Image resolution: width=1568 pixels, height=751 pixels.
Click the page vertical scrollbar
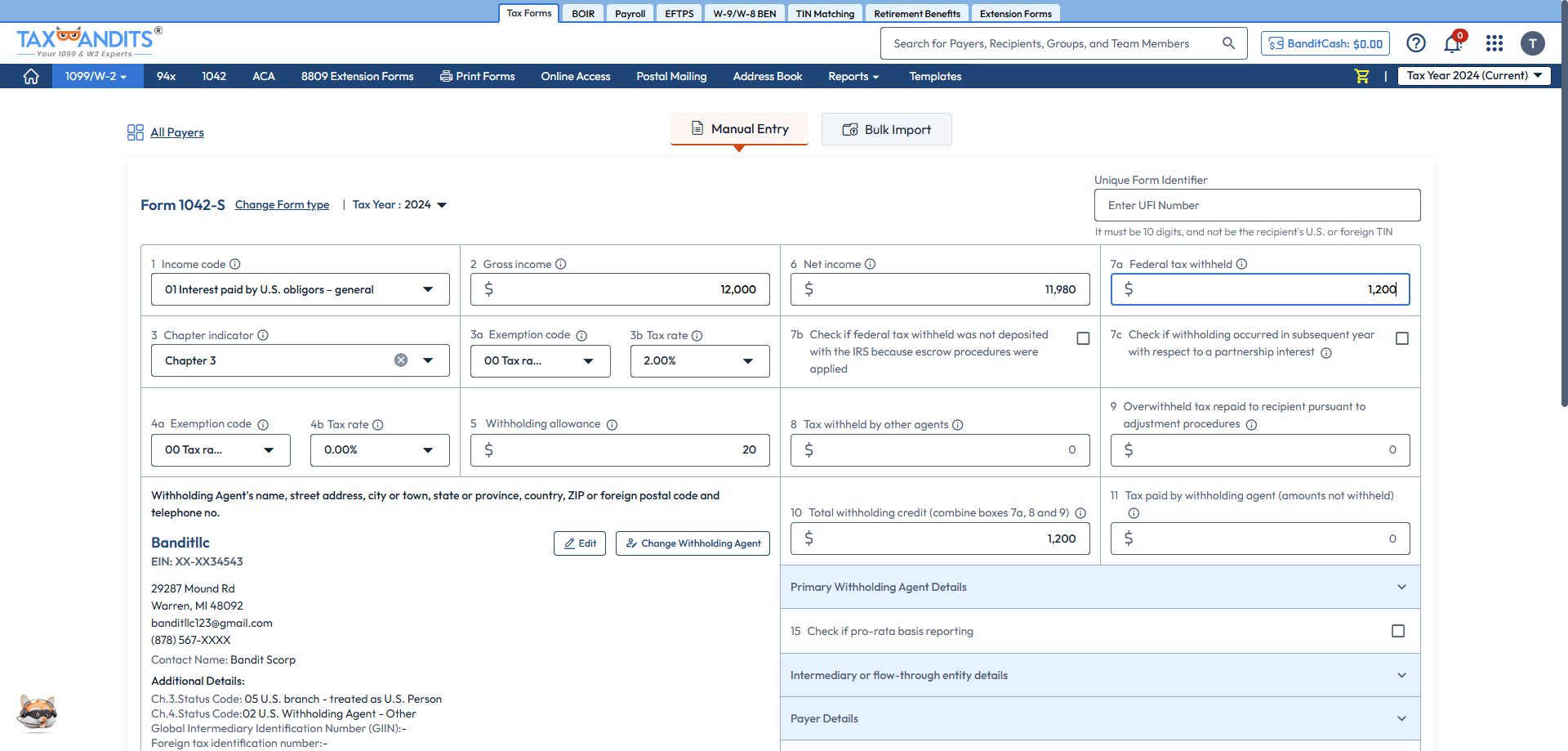coord(1563,204)
